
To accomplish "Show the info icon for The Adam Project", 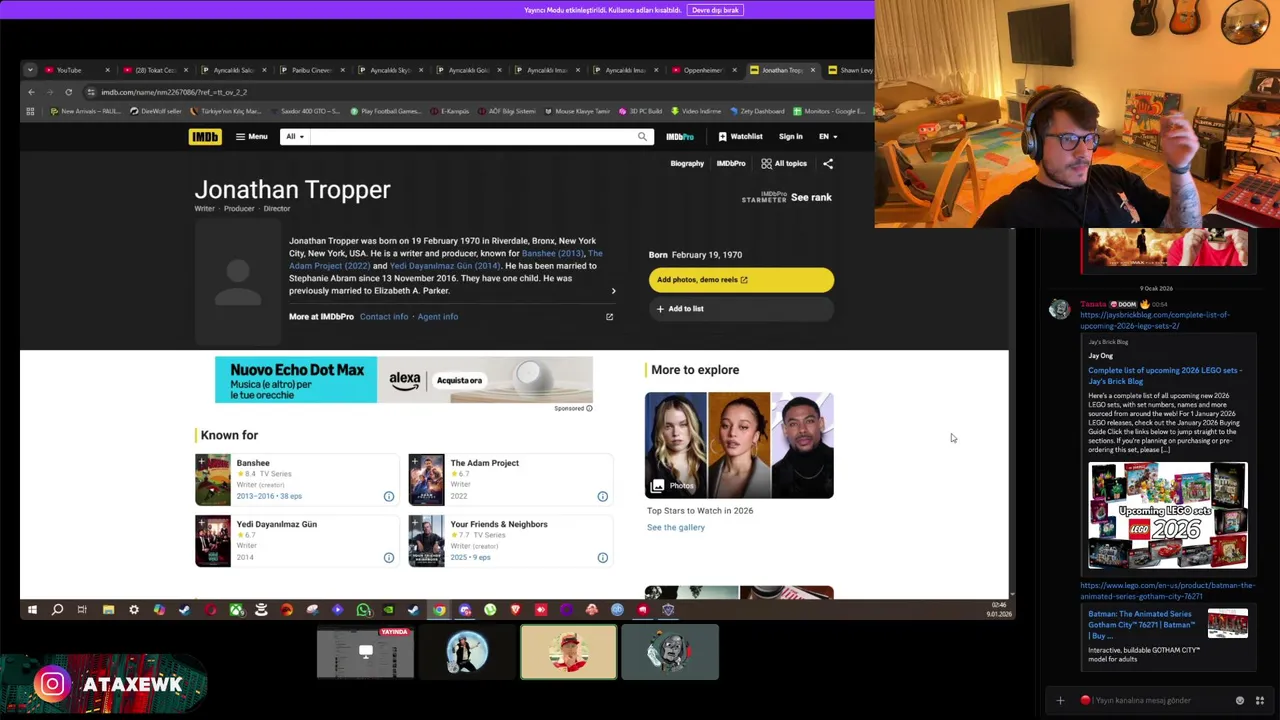I will 602,496.
